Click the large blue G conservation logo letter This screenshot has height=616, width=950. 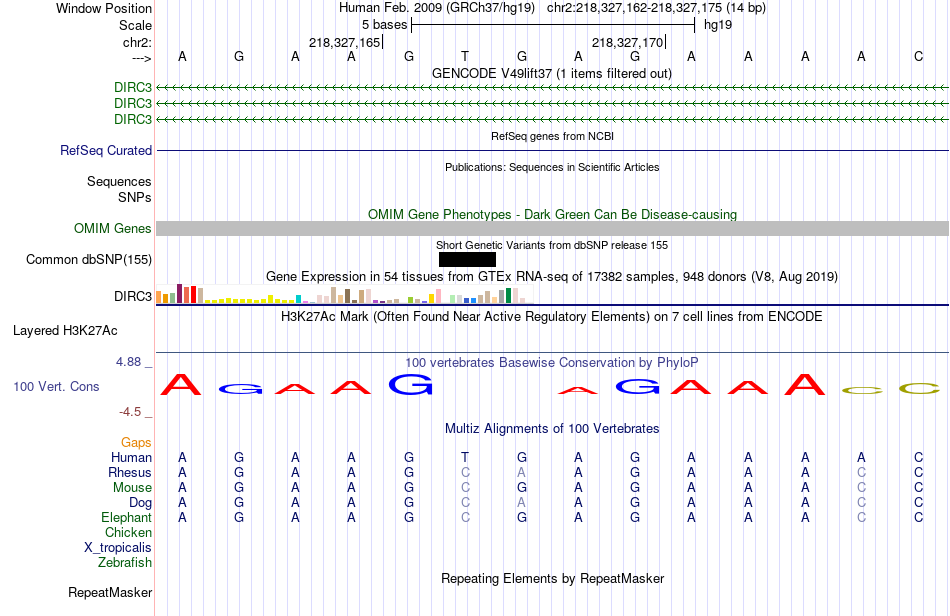pyautogui.click(x=411, y=385)
